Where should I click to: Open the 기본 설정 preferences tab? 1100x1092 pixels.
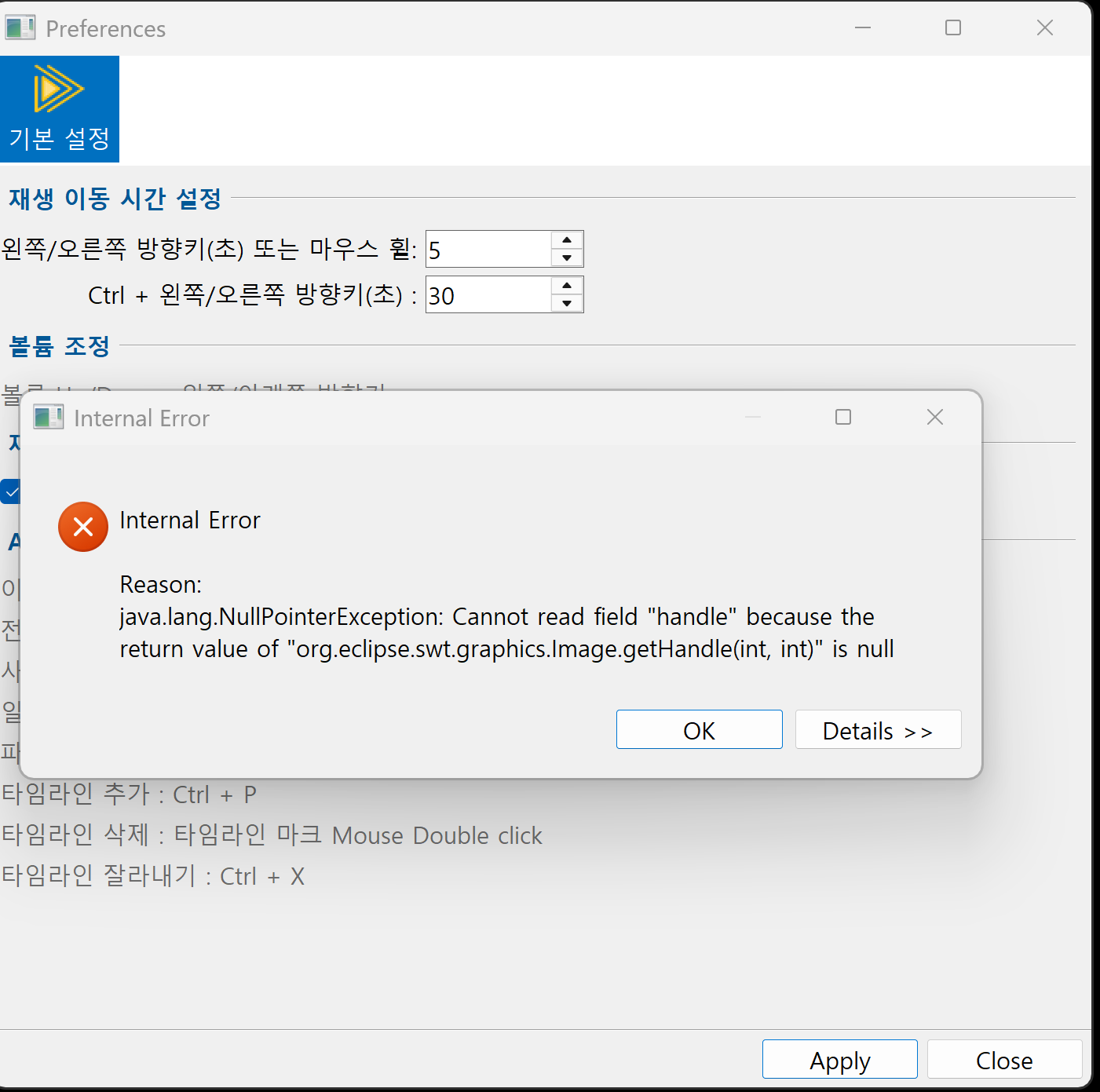(60, 109)
